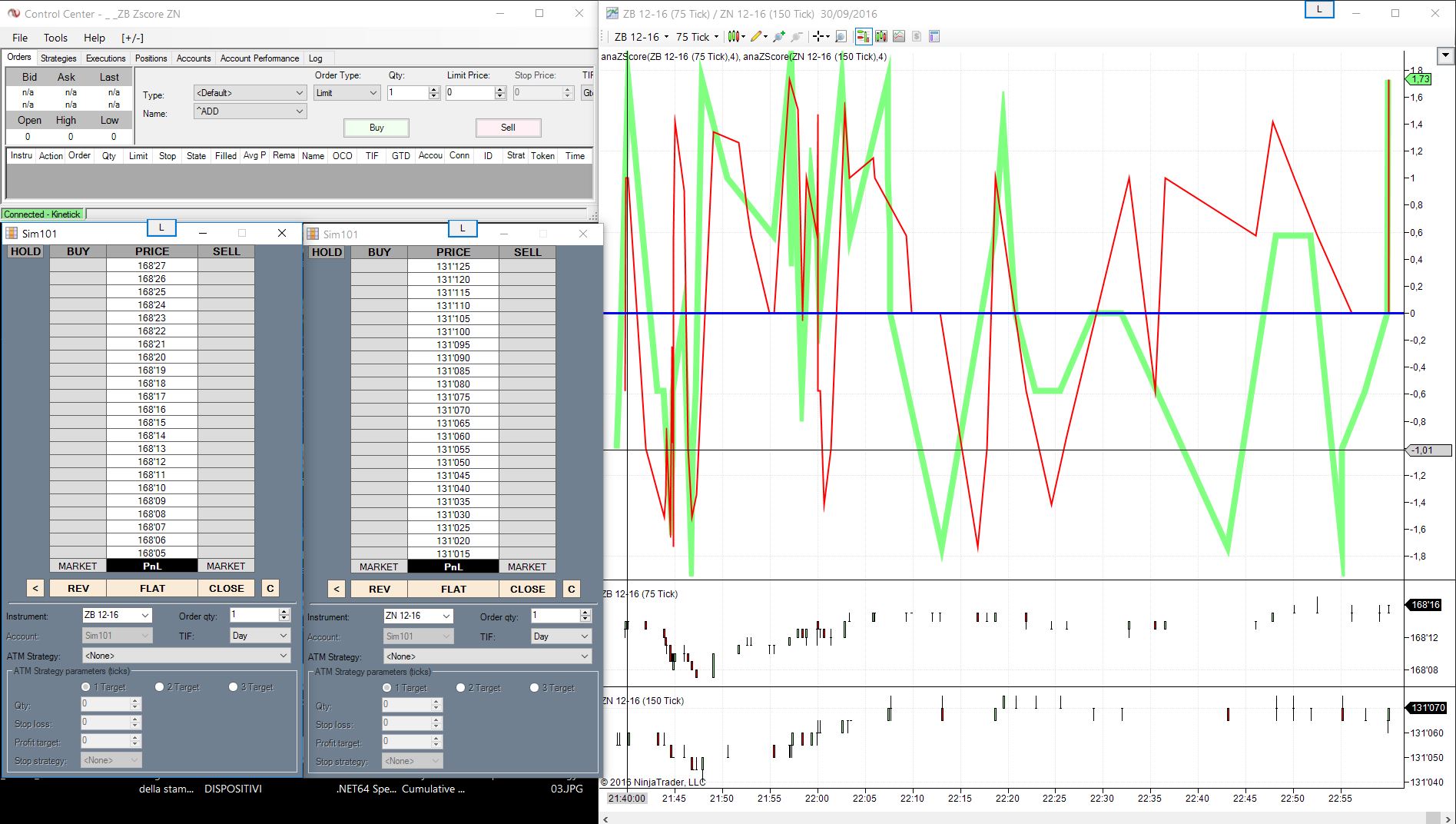Open the File menu
Image resolution: width=1456 pixels, height=824 pixels.
coord(20,38)
